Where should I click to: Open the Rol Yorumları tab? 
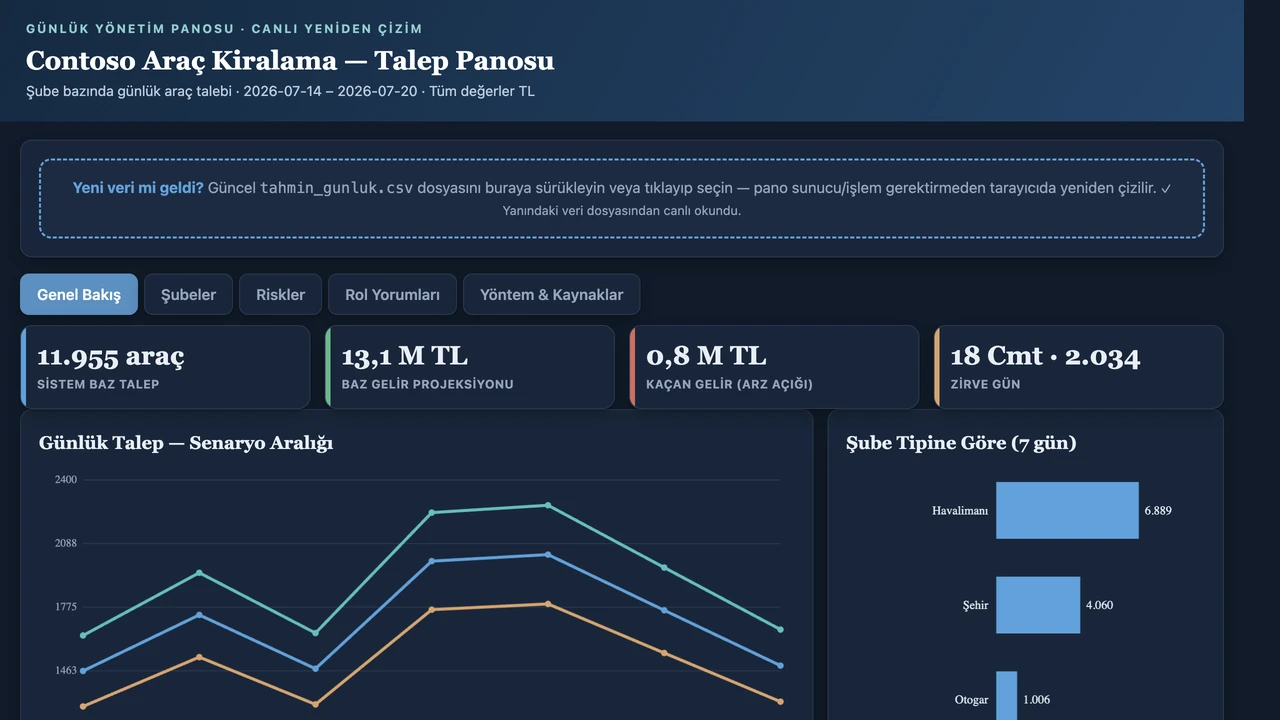click(x=392, y=295)
